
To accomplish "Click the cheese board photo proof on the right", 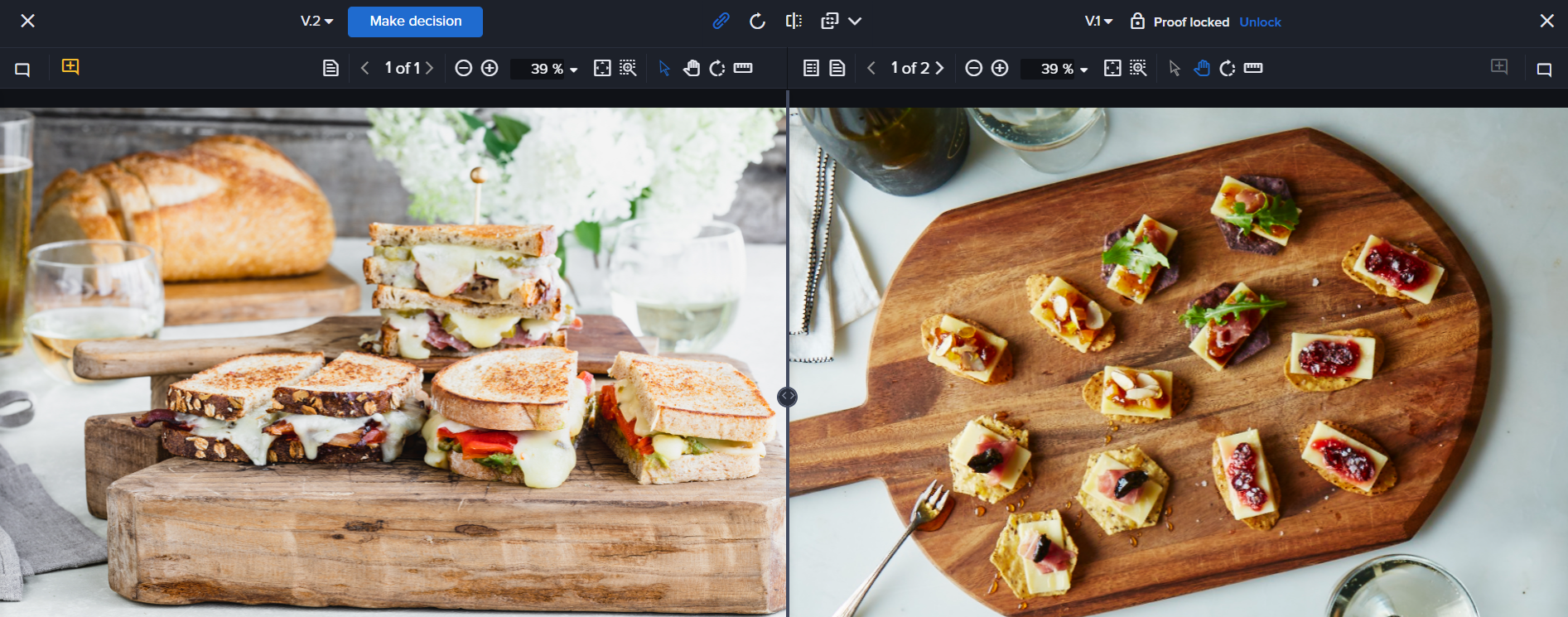I will pyautogui.click(x=1178, y=362).
